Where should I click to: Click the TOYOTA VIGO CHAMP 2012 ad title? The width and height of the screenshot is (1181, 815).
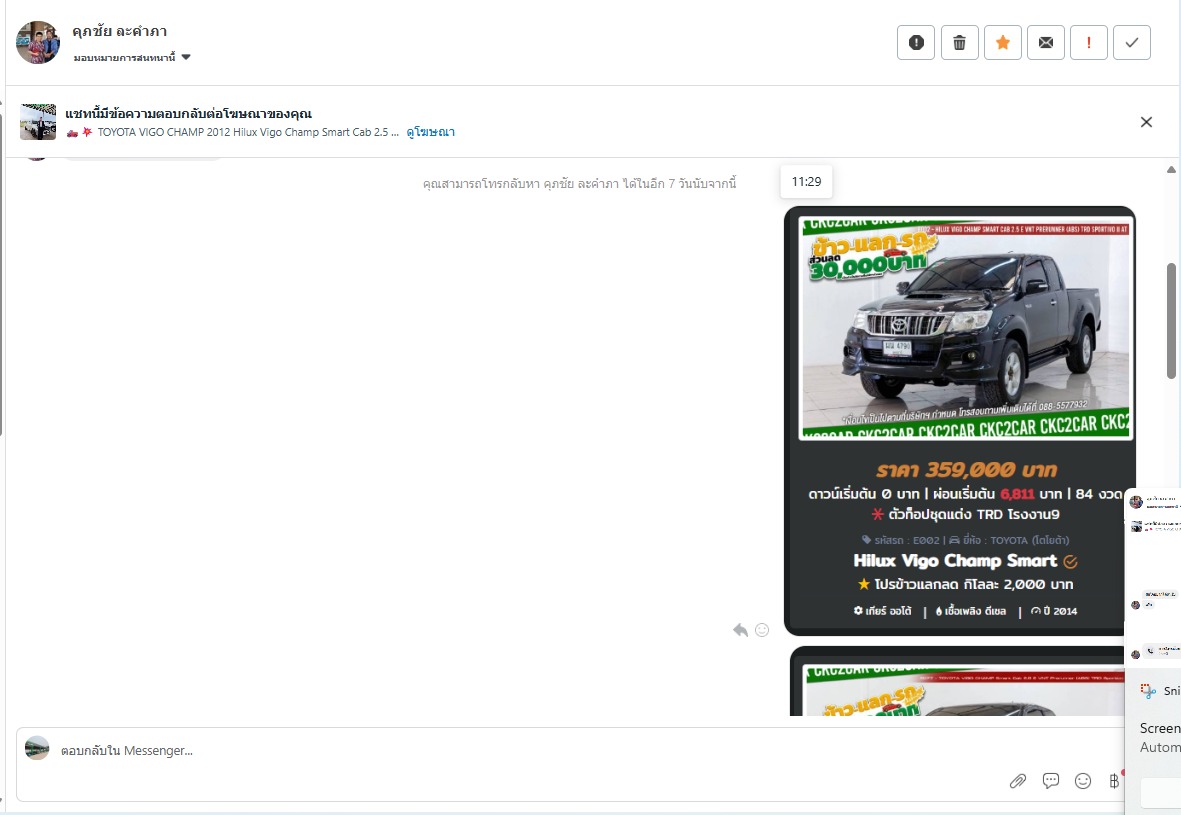[248, 132]
